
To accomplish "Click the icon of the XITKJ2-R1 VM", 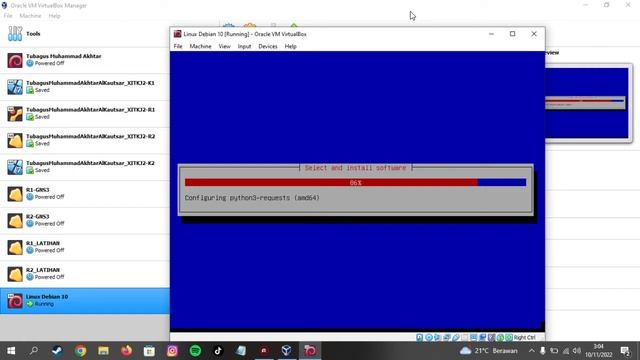I will [x=15, y=114].
